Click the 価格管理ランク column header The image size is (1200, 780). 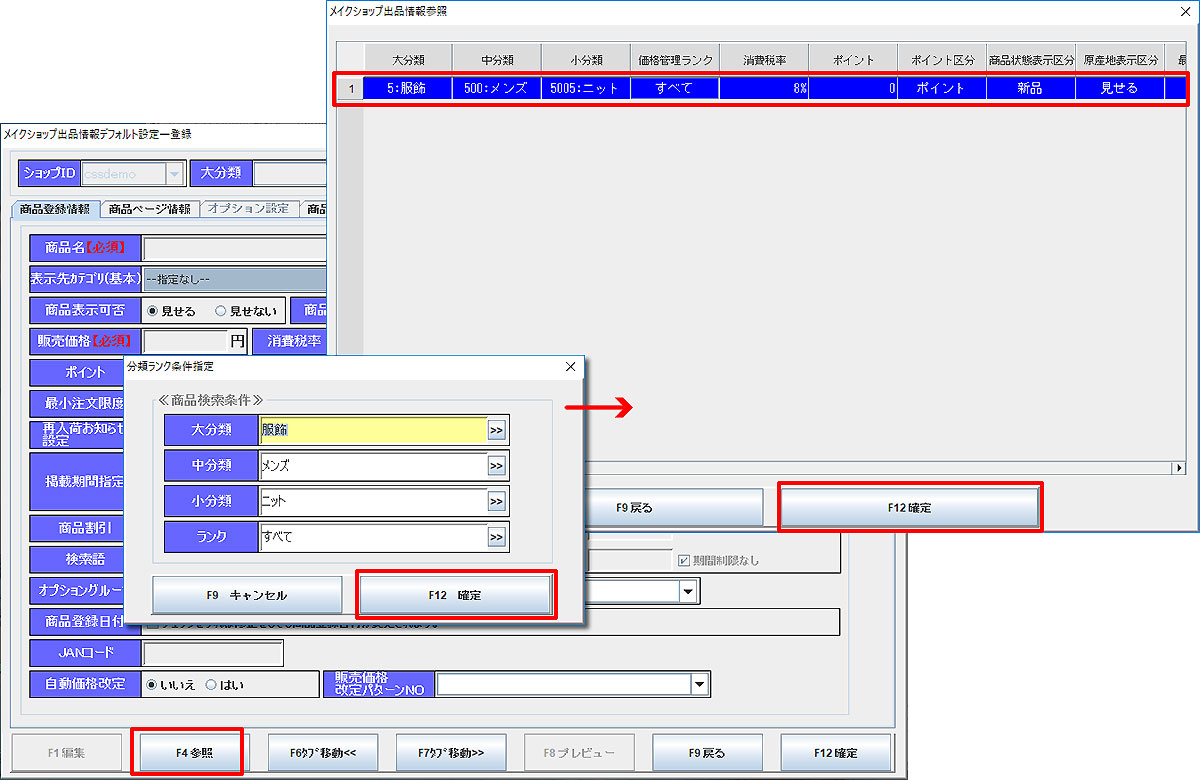click(675, 60)
